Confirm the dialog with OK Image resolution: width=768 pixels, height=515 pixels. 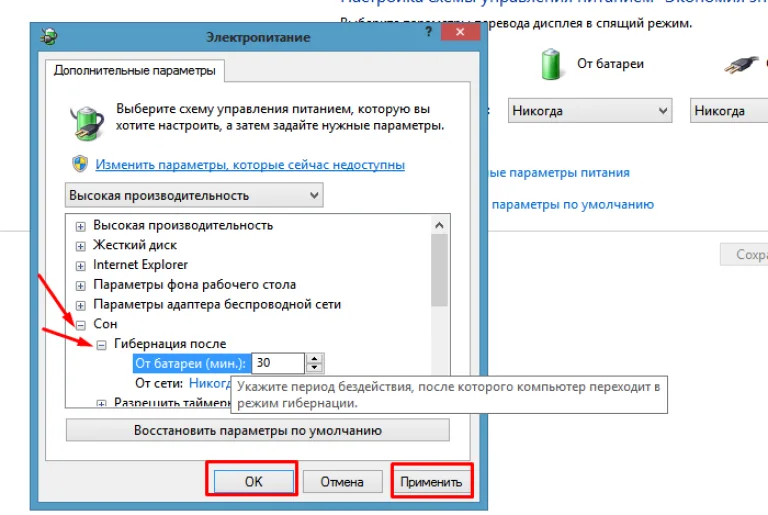tap(254, 482)
